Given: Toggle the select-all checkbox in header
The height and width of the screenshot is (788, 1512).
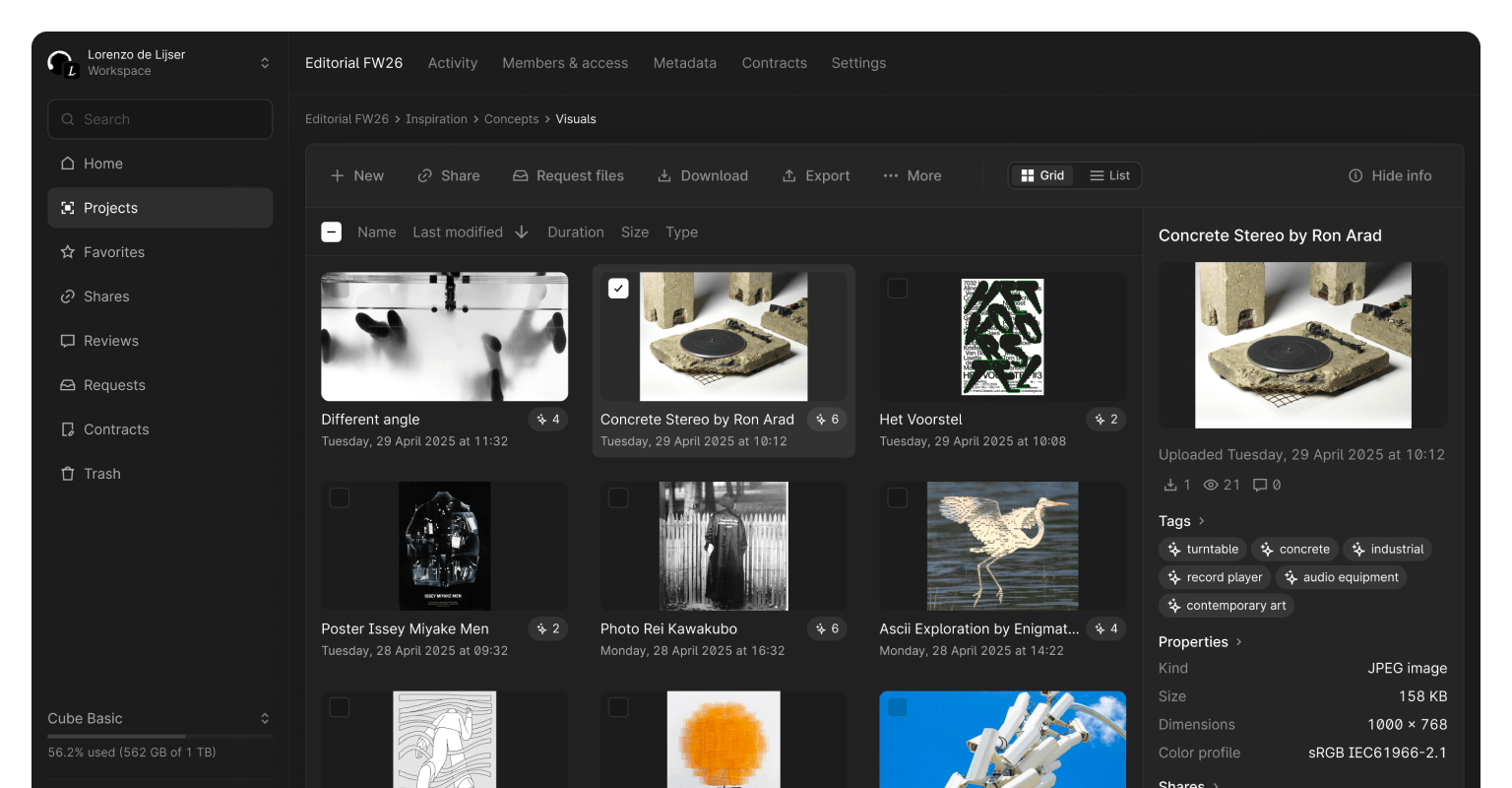Looking at the screenshot, I should (x=332, y=232).
